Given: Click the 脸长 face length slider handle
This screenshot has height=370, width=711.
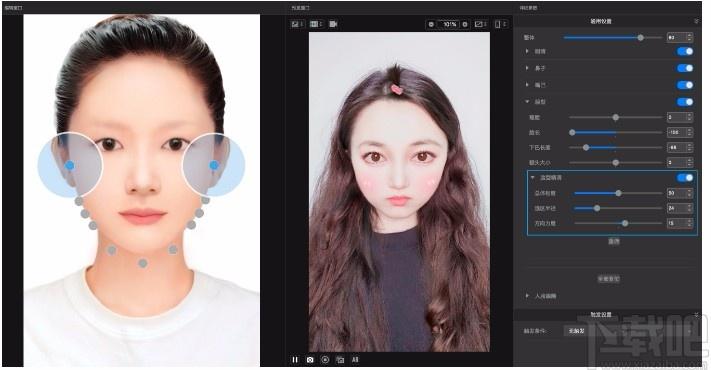Looking at the screenshot, I should coord(572,132).
